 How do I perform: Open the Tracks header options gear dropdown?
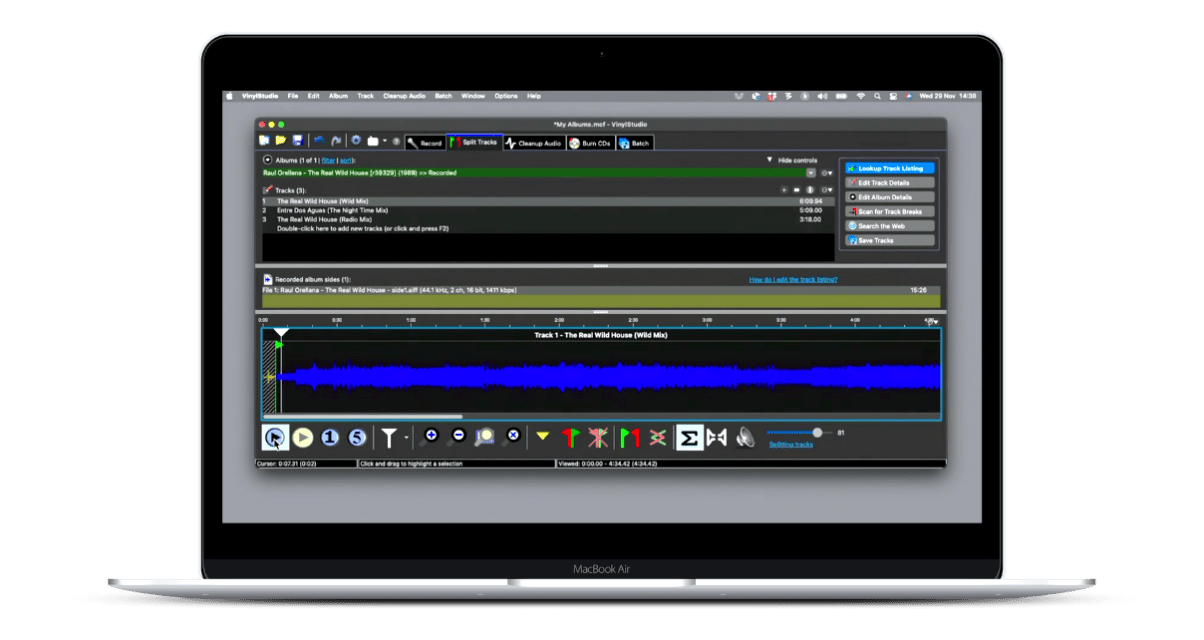click(x=827, y=190)
